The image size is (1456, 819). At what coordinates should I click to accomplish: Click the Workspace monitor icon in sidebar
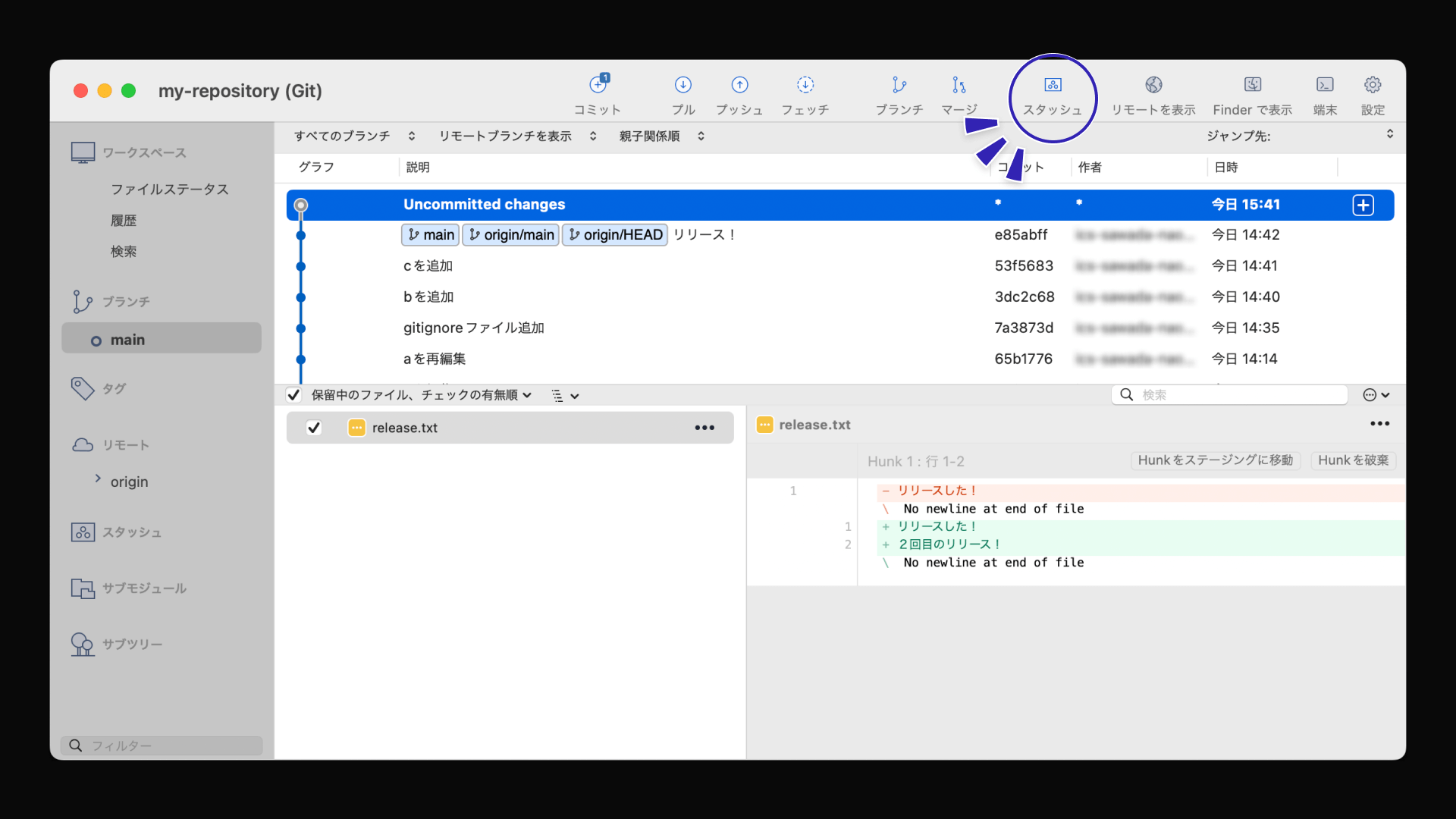(83, 152)
